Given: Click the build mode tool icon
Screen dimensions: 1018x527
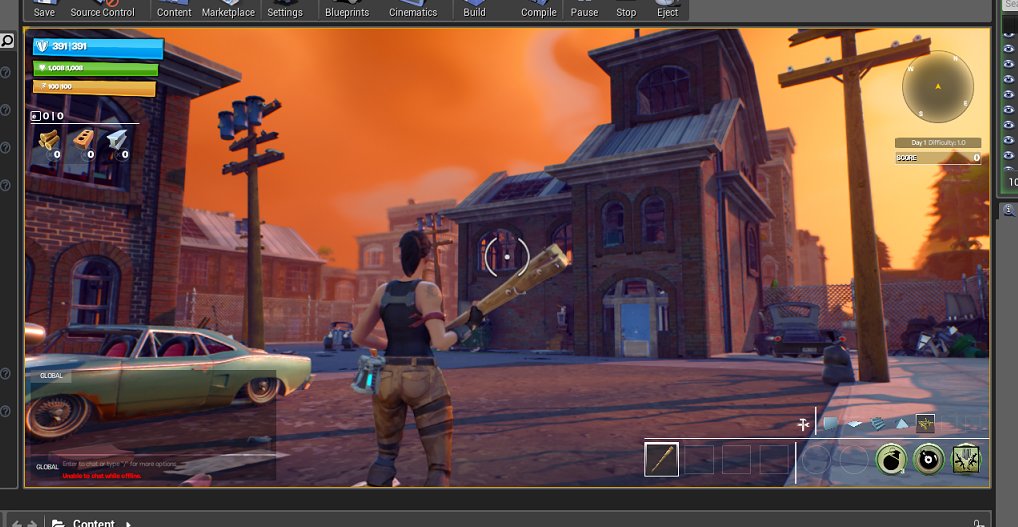Looking at the screenshot, I should coord(804,424).
